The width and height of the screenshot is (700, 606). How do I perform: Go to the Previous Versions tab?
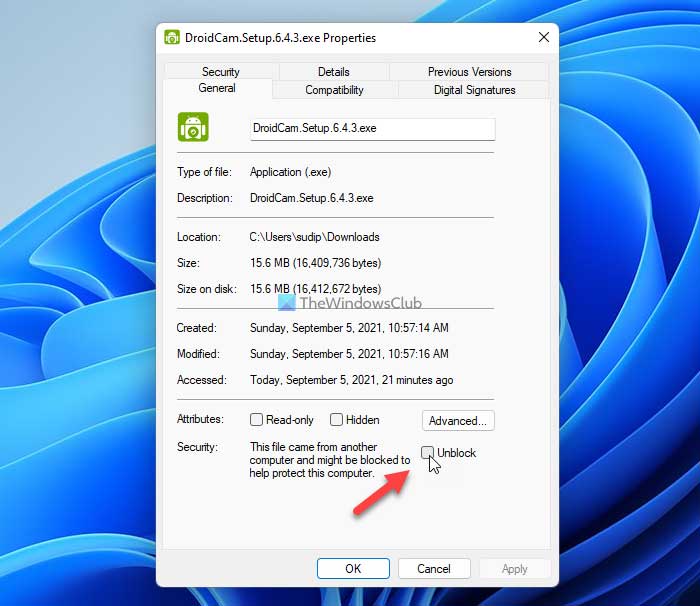(x=469, y=71)
